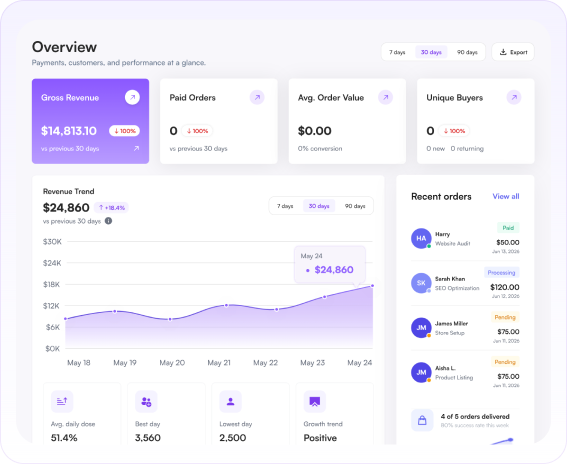567x464 pixels.
Task: Click the Positive growth trend value
Action: click(320, 438)
